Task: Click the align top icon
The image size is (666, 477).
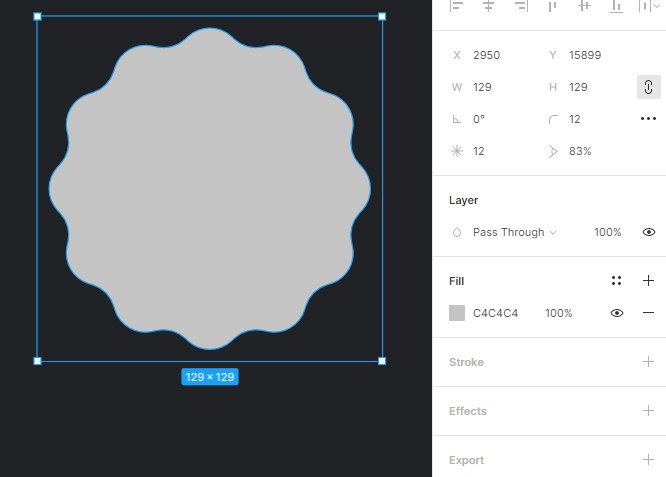Action: [x=553, y=6]
